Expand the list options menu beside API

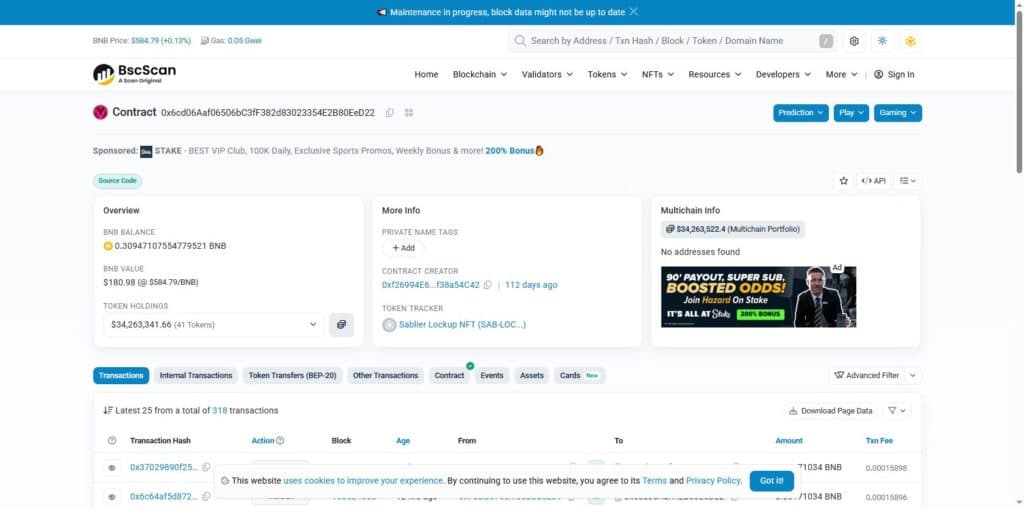pos(908,181)
